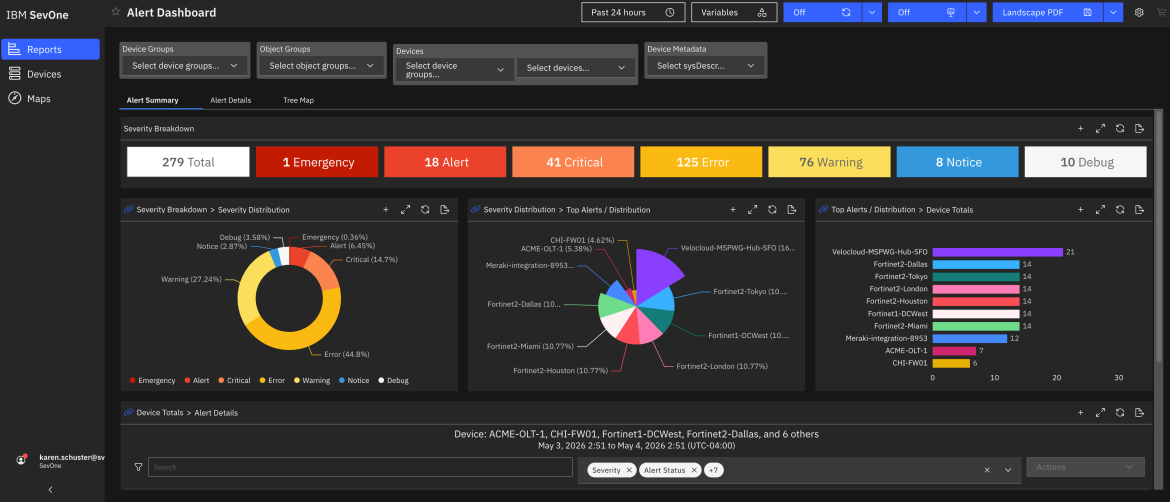This screenshot has width=1170, height=502.
Task: Click link icon of Severity Distribution widget
Action: pyautogui.click(x=128, y=210)
